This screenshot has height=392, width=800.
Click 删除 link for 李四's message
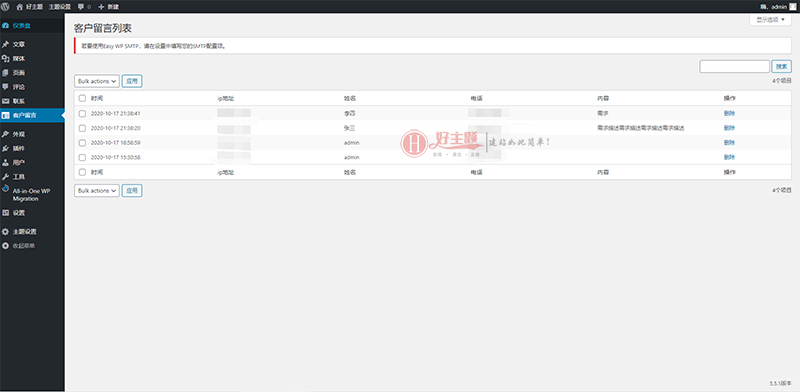pos(729,113)
